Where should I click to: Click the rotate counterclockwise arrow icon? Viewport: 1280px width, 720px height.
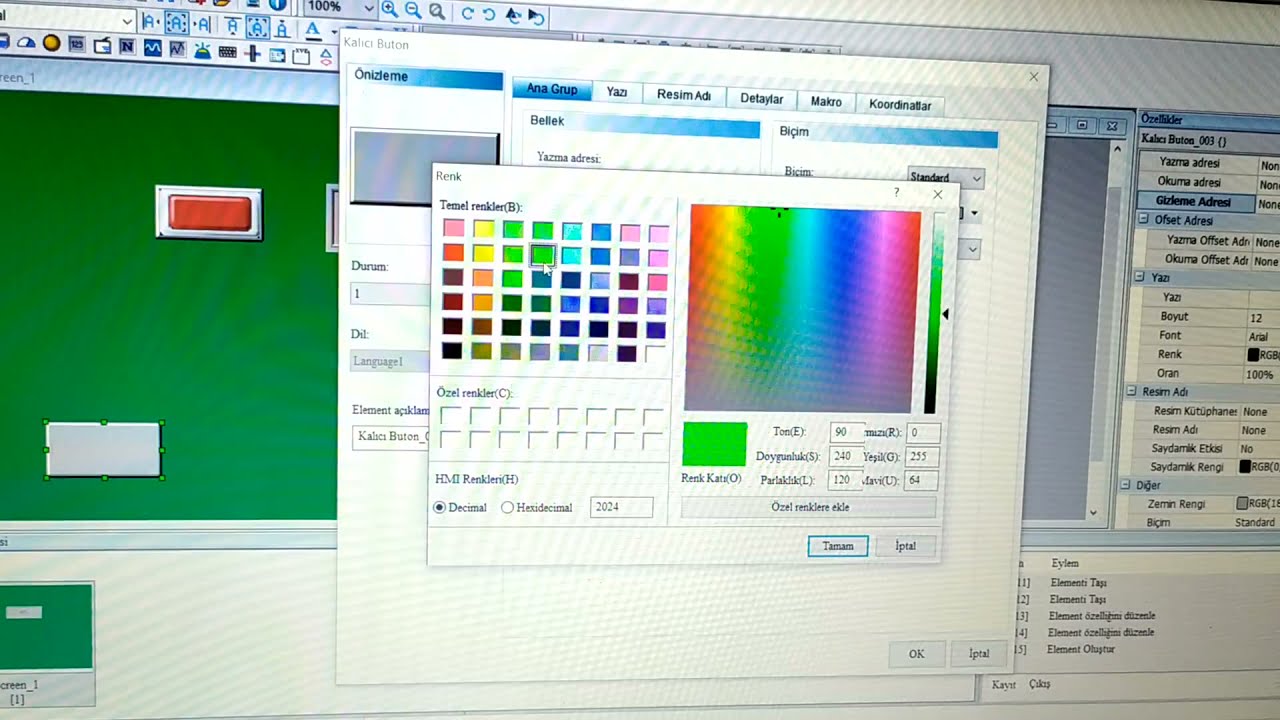click(489, 14)
